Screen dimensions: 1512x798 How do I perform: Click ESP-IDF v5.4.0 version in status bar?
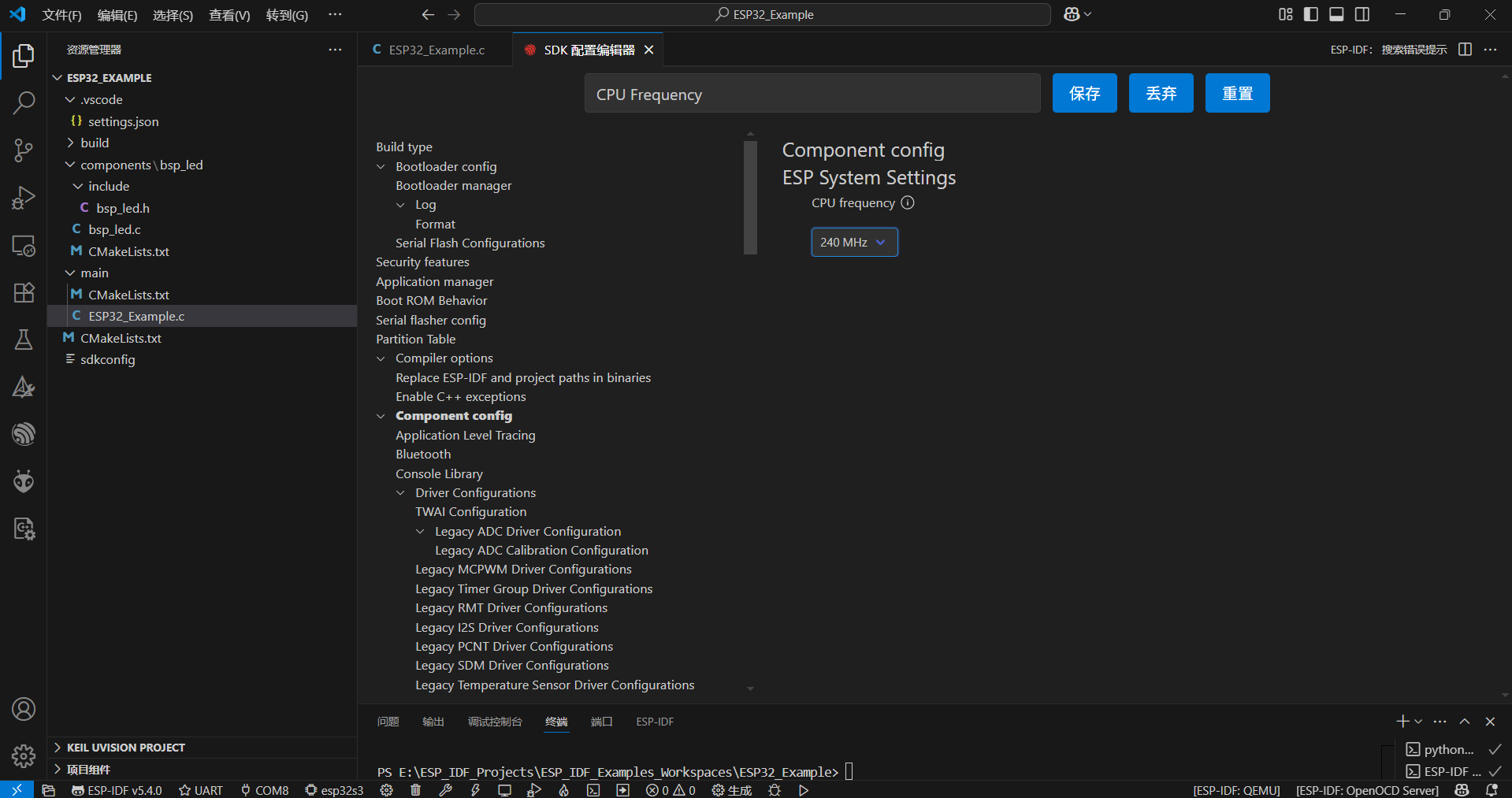tap(117, 790)
